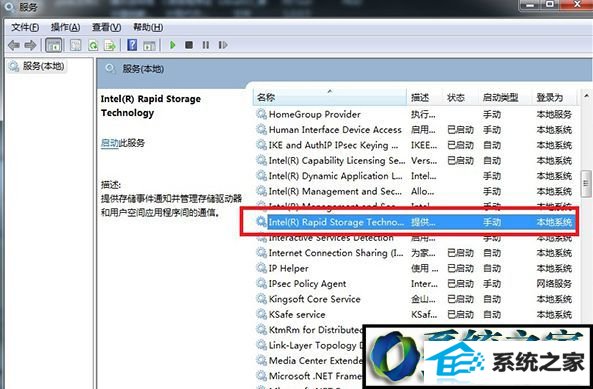Open the 查看(V) menu
Viewport: 593px width, 389px height.
[107, 27]
